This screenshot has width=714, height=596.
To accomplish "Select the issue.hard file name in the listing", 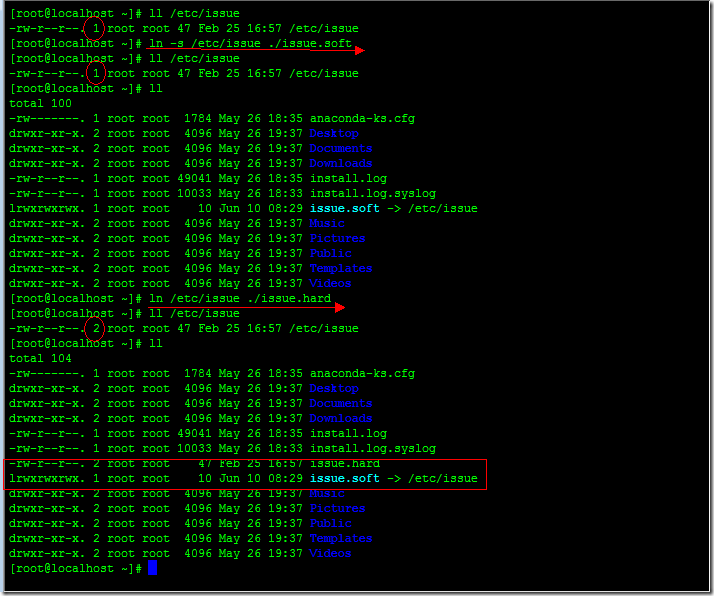I will [x=345, y=464].
